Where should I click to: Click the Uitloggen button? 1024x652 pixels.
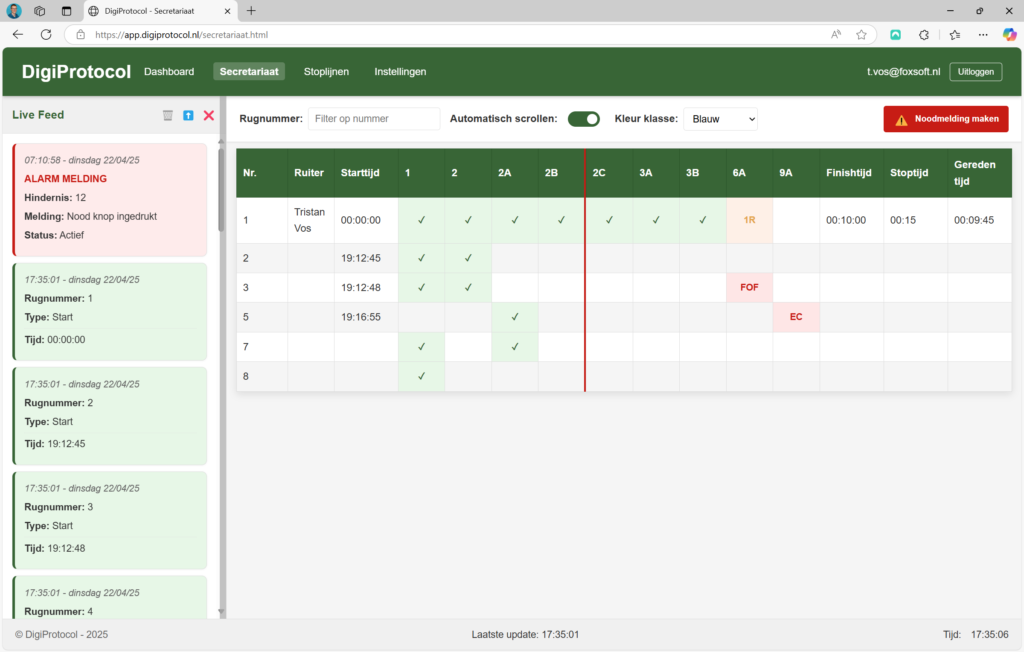[976, 72]
